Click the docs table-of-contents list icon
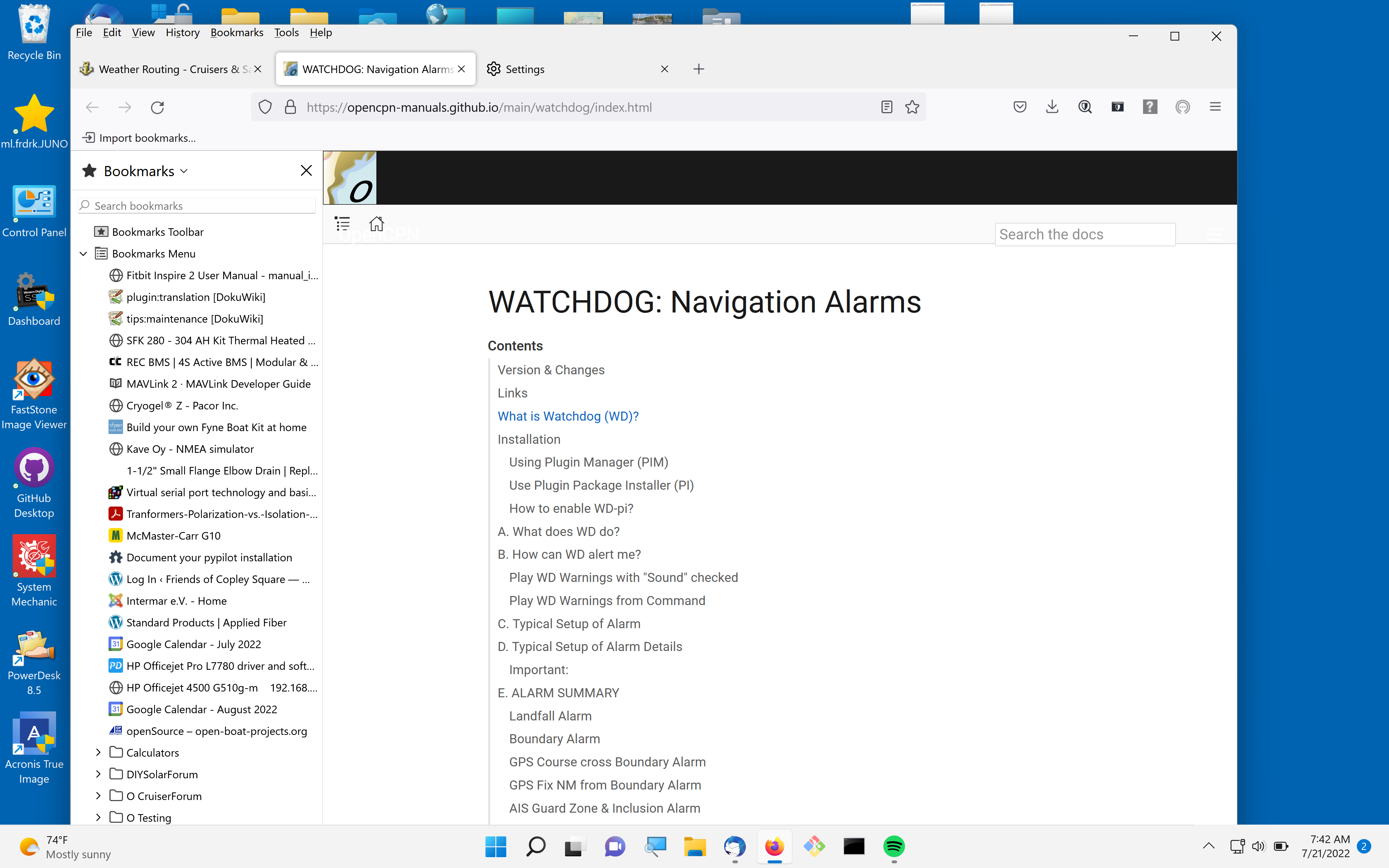 [x=342, y=224]
